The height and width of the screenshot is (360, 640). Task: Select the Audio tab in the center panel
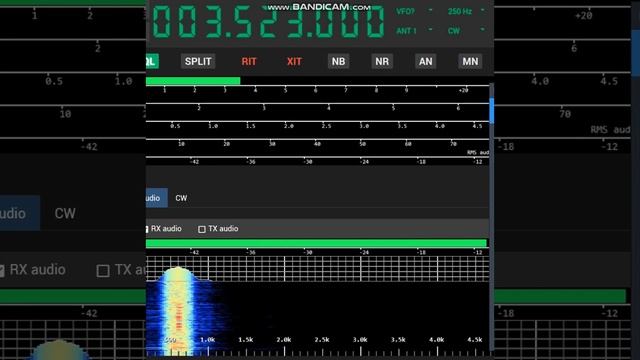(156, 198)
